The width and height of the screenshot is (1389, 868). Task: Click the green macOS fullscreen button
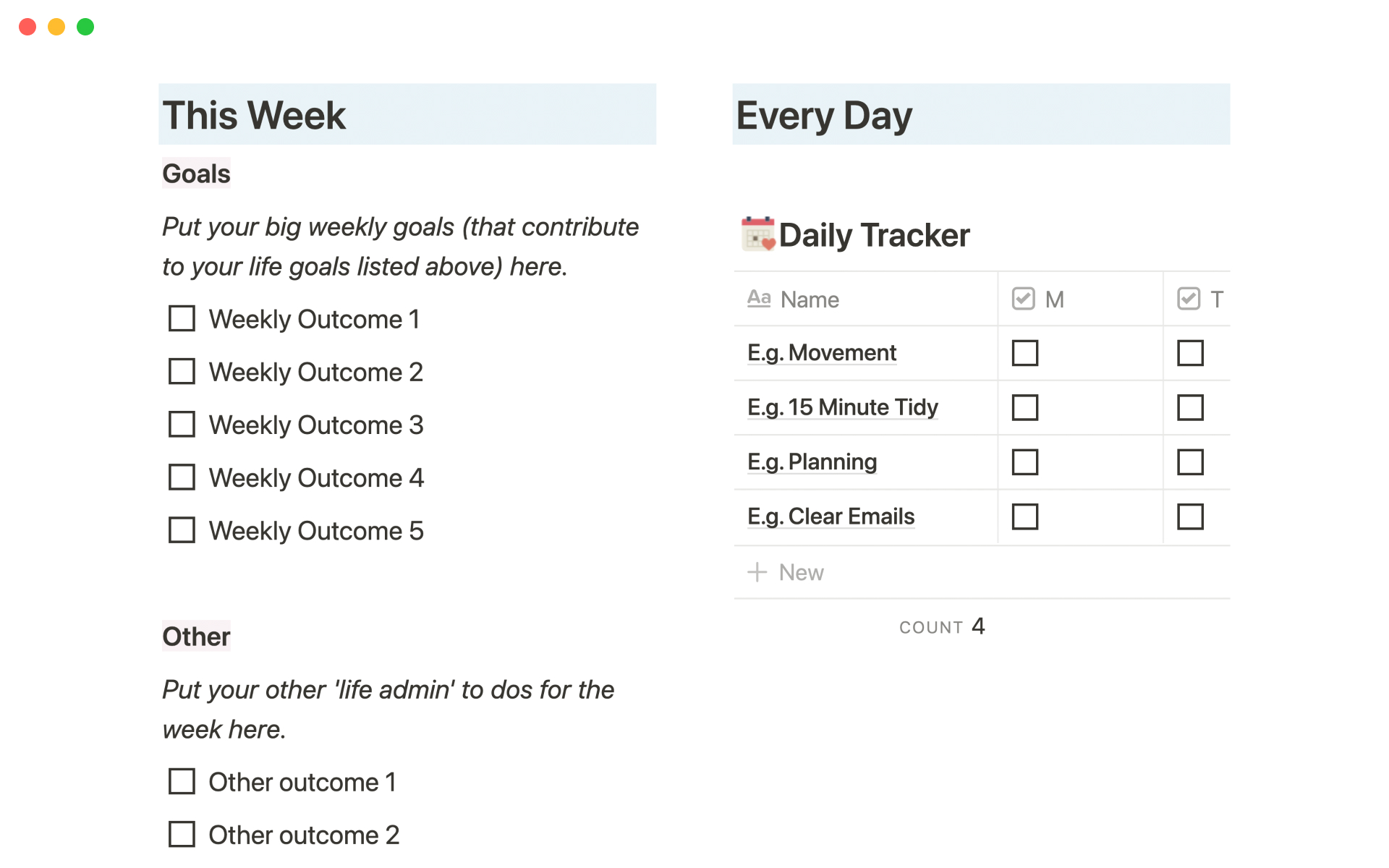coord(85,27)
